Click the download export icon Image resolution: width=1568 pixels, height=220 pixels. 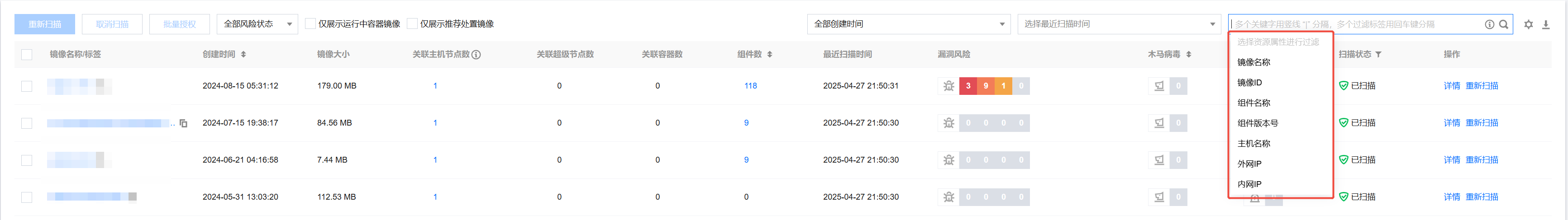[x=1545, y=24]
